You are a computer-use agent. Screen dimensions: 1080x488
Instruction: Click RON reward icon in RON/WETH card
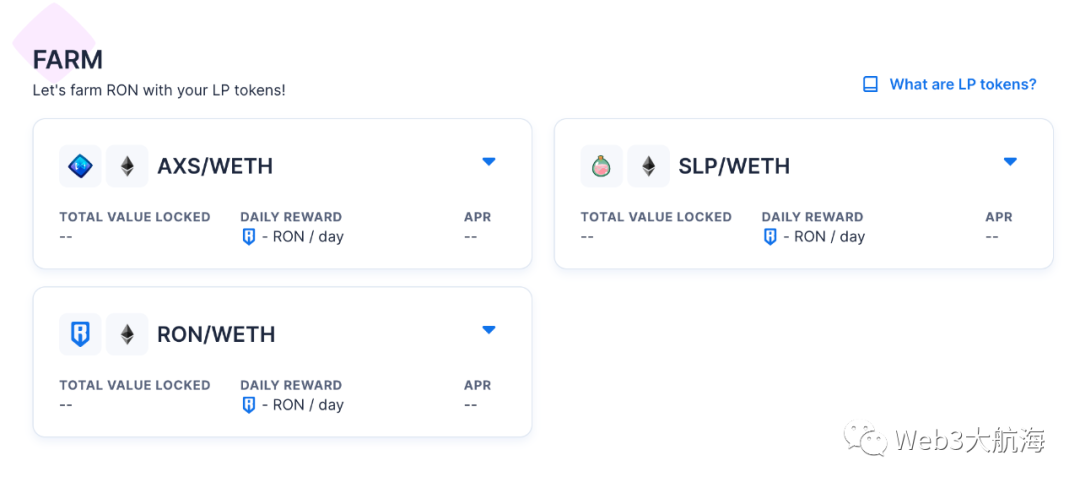coord(249,405)
